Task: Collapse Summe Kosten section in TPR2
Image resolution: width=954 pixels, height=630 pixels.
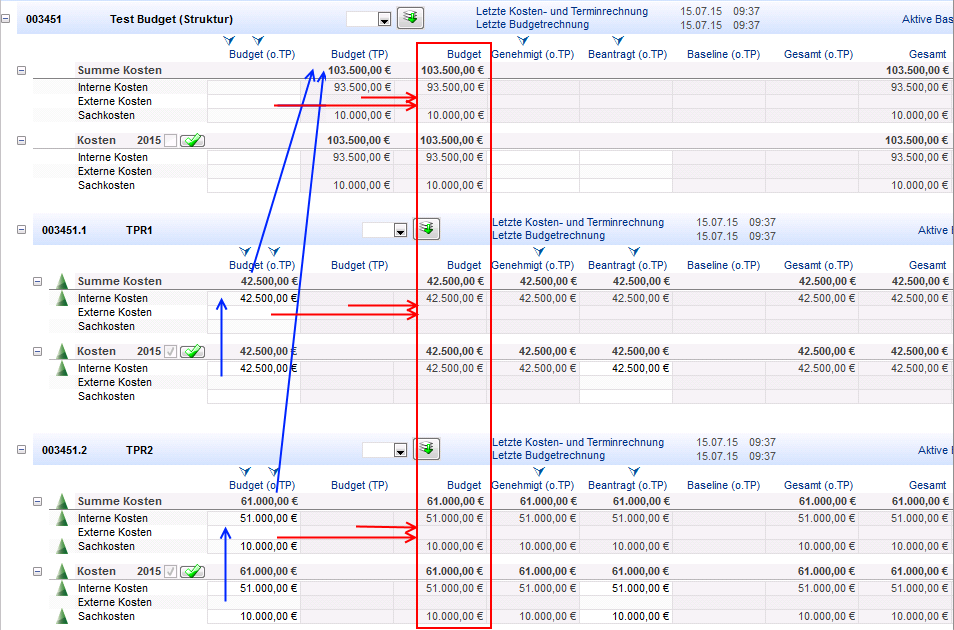Action: tap(37, 502)
